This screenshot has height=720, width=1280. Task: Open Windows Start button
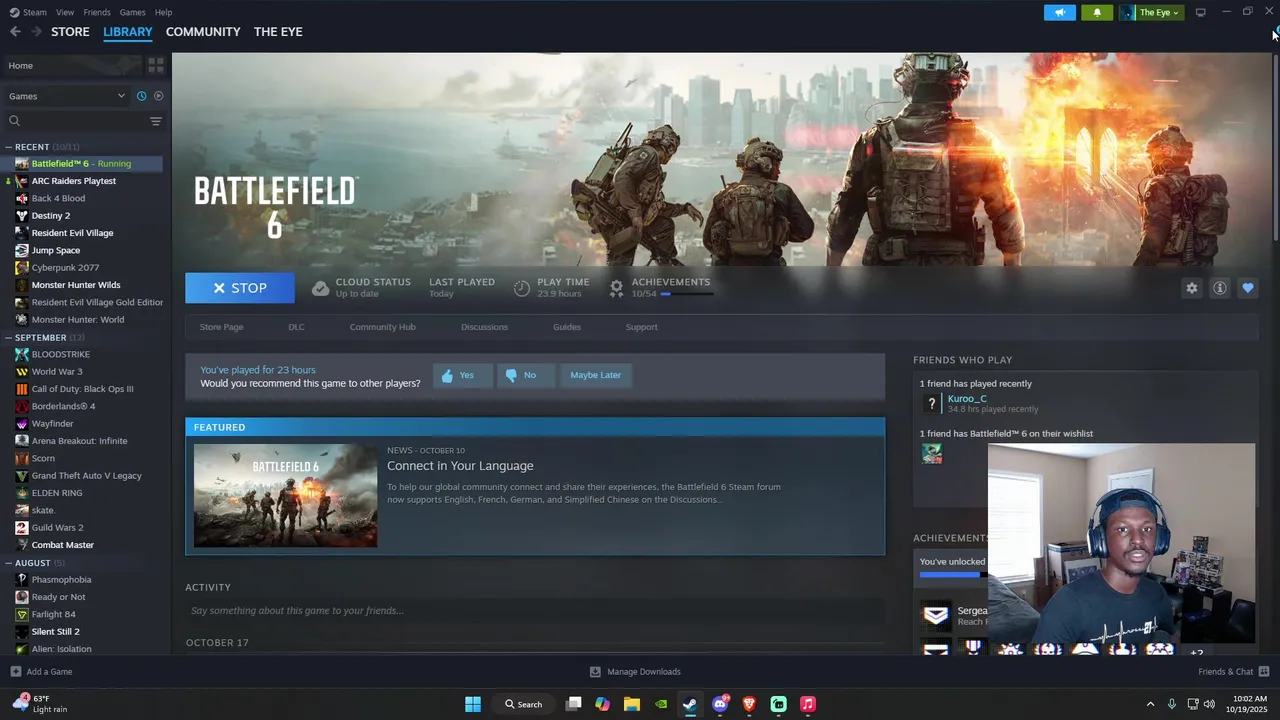(x=473, y=704)
